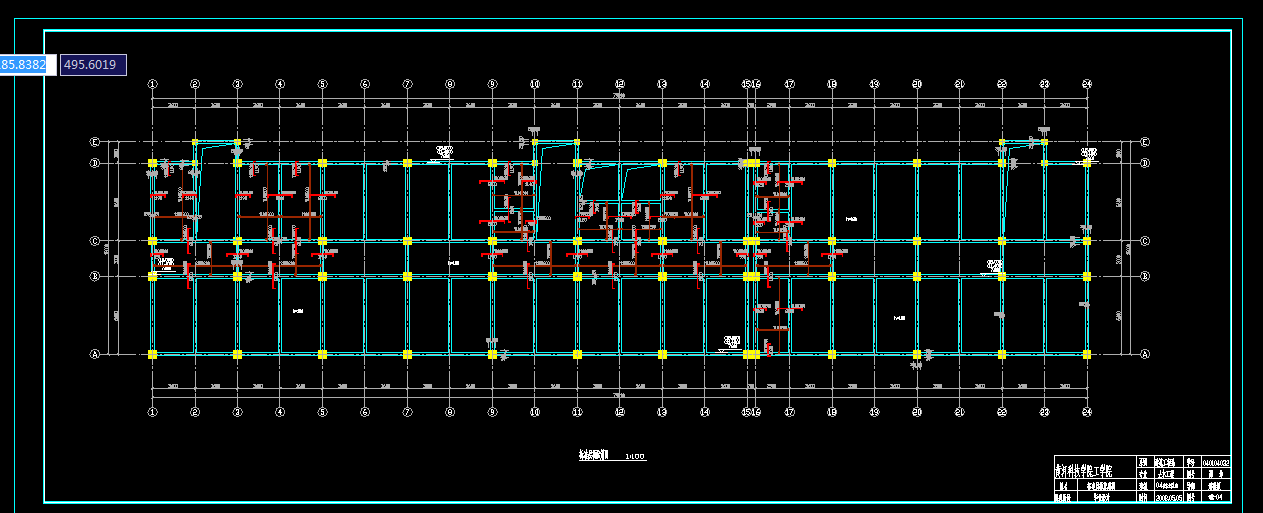Select axis bubble B on the right side
The height and width of the screenshot is (513, 1263).
click(x=1145, y=276)
